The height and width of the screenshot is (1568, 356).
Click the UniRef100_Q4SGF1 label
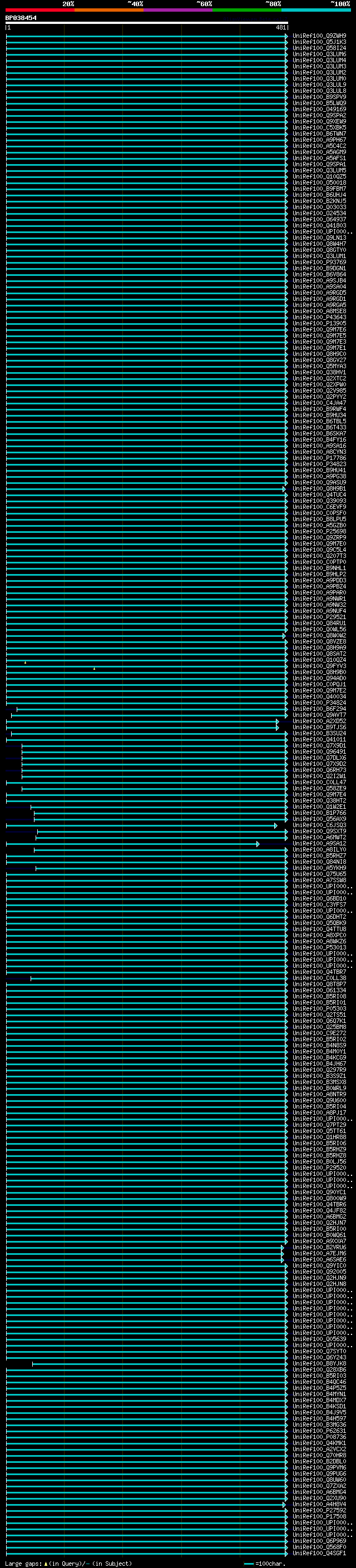(x=319, y=1553)
